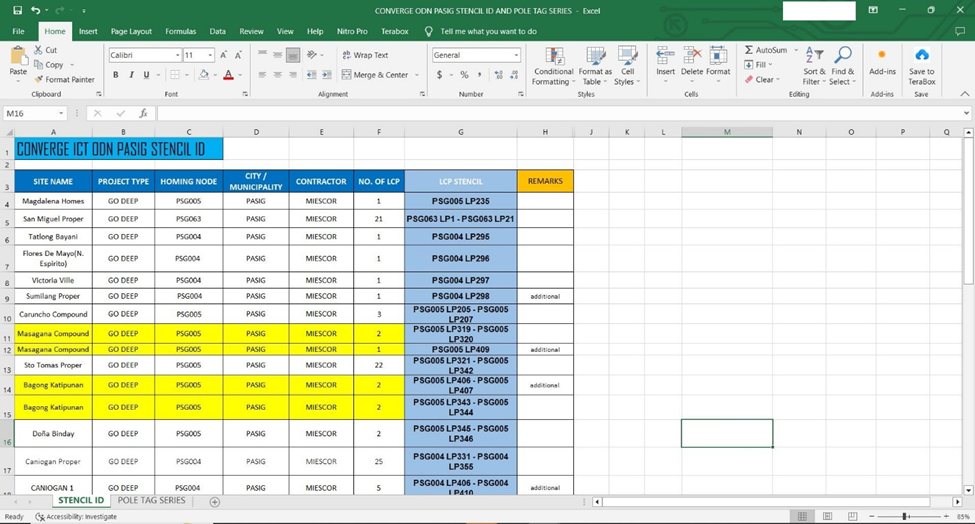Apply accounting dollar number format

tap(440, 75)
